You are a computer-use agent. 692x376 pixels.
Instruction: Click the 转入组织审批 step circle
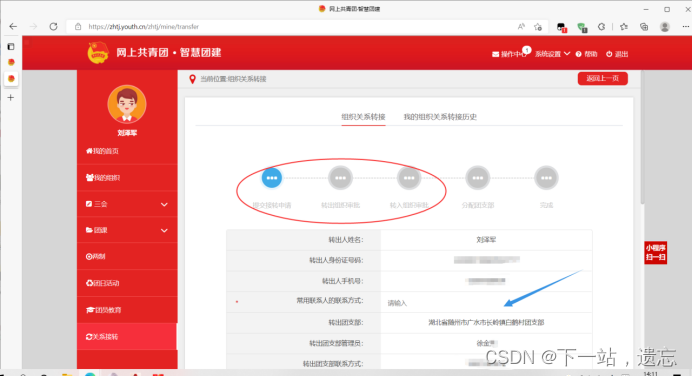tap(409, 178)
